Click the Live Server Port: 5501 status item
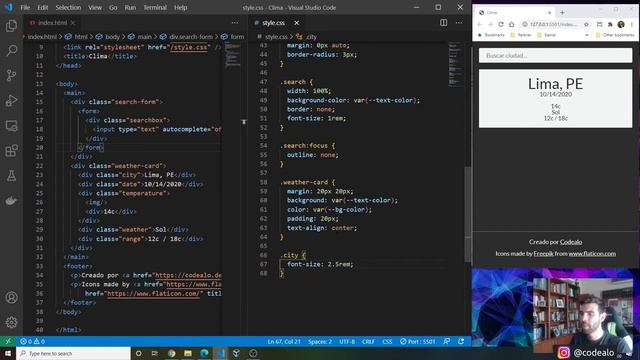 [418, 341]
